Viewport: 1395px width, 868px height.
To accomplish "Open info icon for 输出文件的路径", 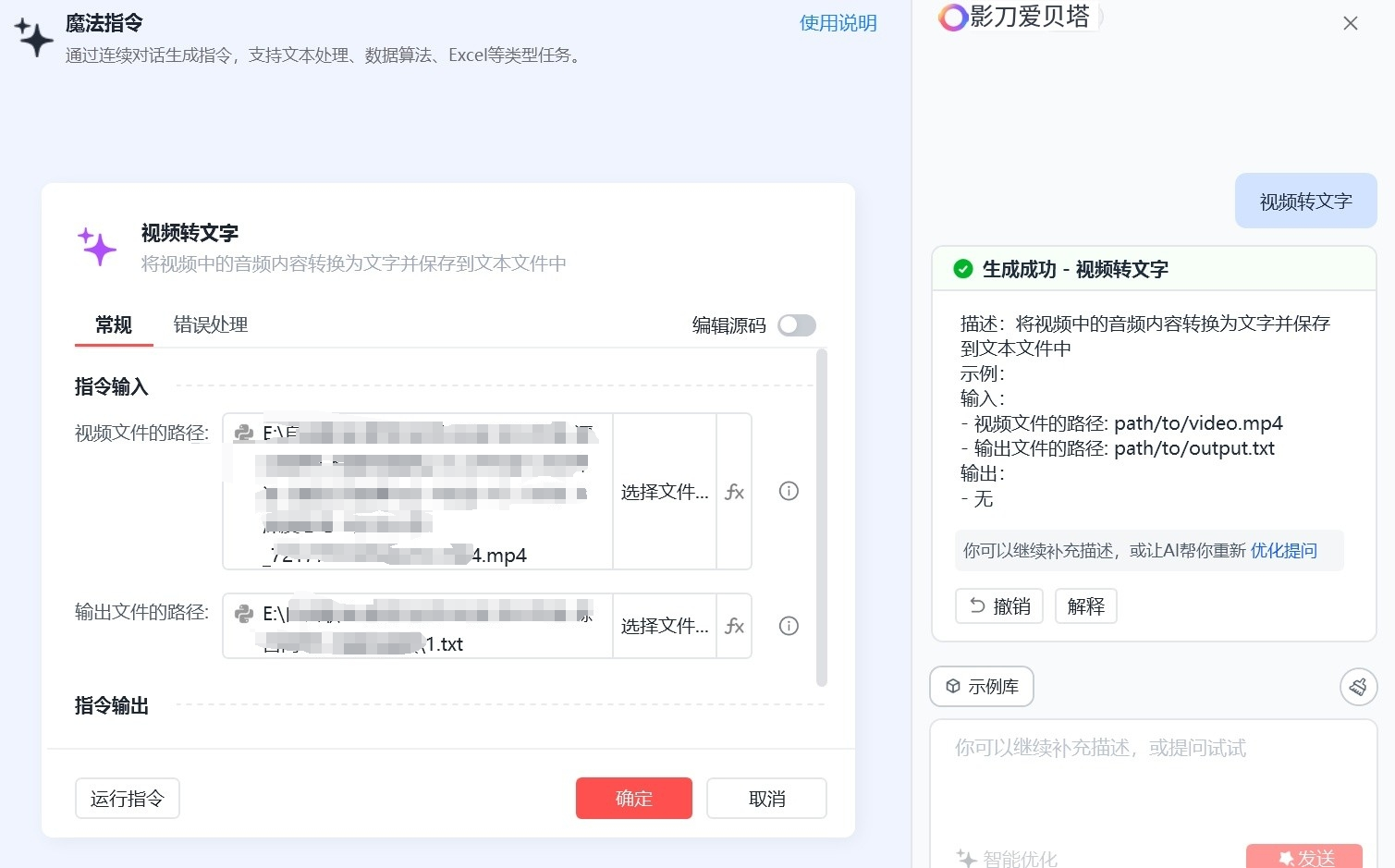I will click(789, 626).
